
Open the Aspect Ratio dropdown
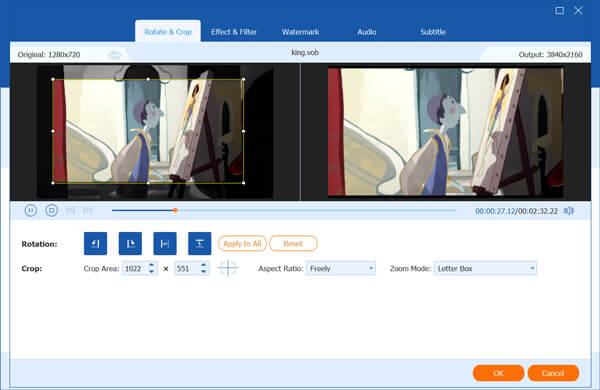point(341,268)
